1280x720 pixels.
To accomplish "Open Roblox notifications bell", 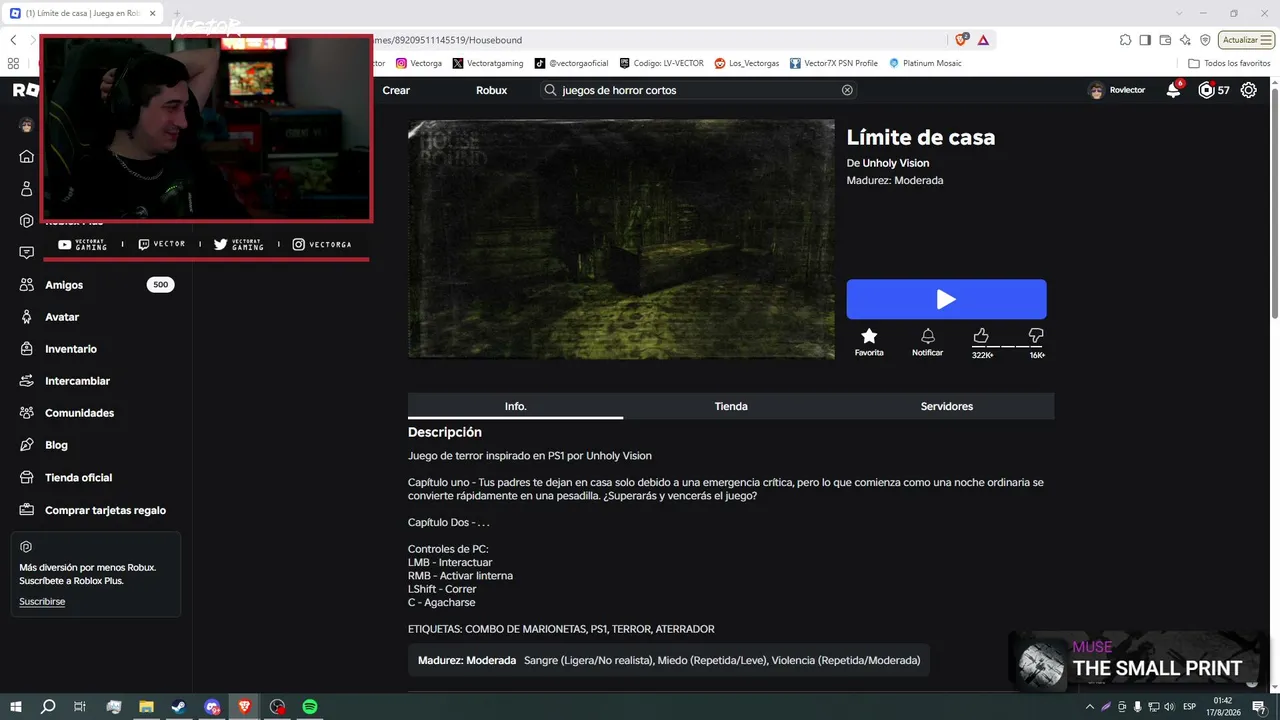I will 1173,90.
